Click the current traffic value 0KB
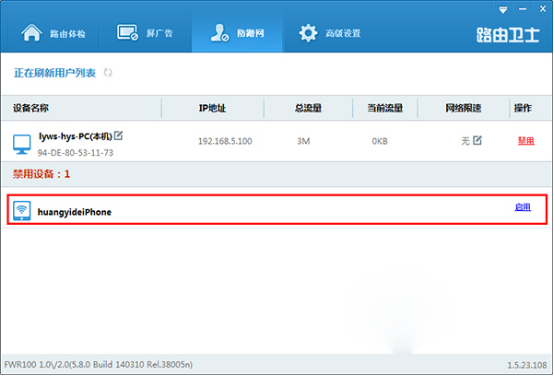 pyautogui.click(x=379, y=141)
